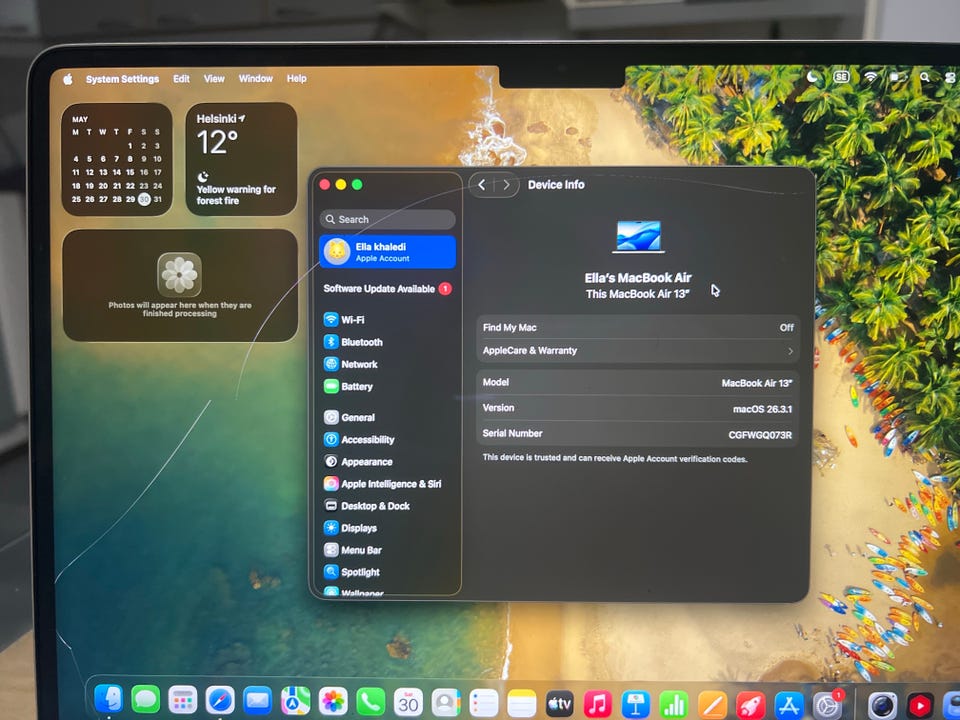Open Messages from the Dock
Screen dimensions: 960x720
[x=146, y=699]
